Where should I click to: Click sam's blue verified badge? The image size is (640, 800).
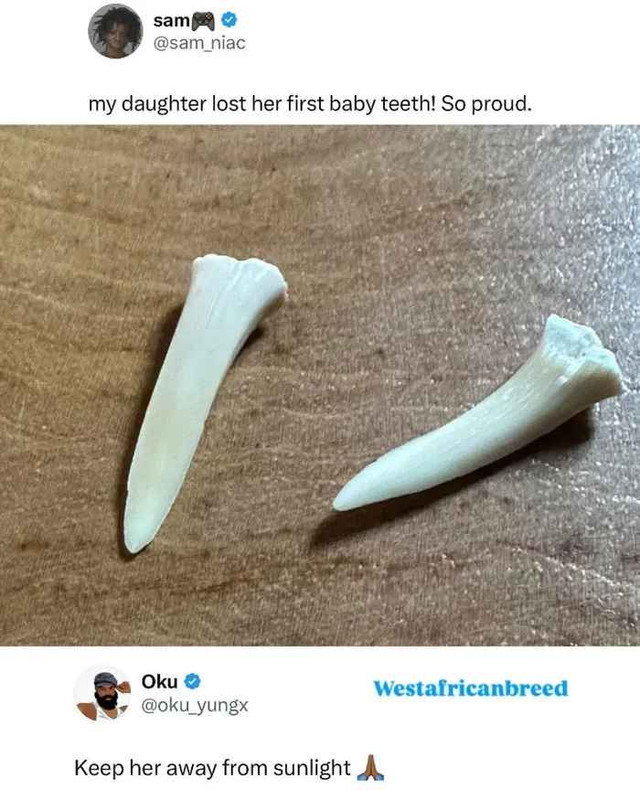tap(229, 20)
